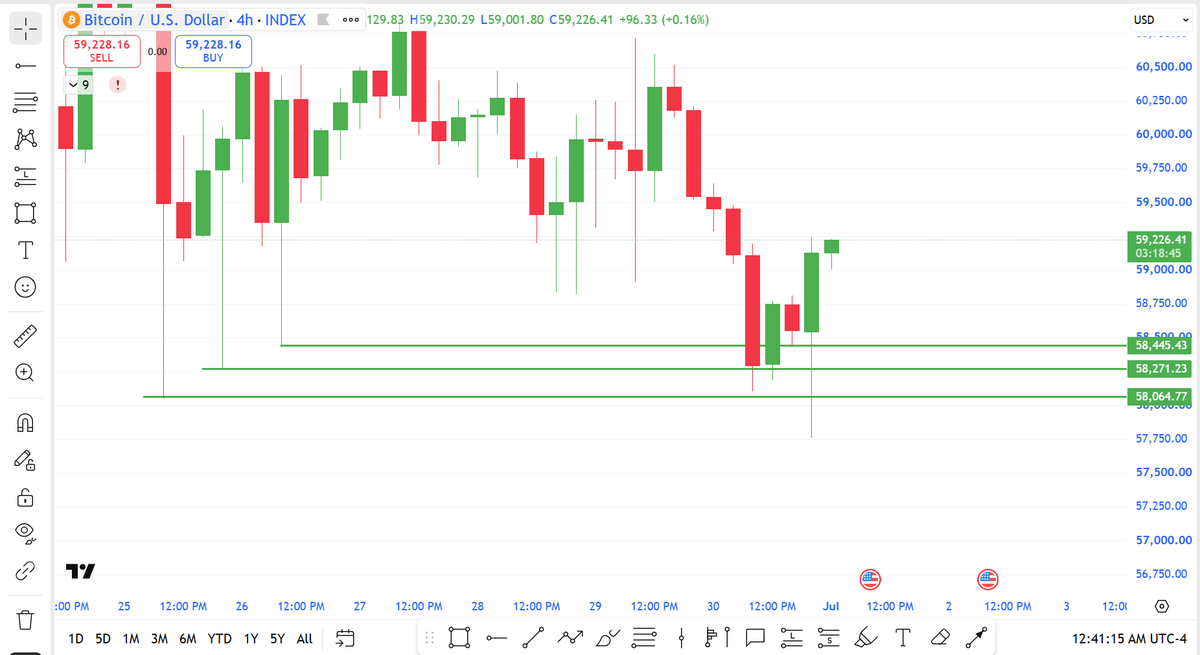Viewport: 1200px width, 655px height.
Task: Select the rectangle shape tool in left sidebar
Action: (x=25, y=213)
